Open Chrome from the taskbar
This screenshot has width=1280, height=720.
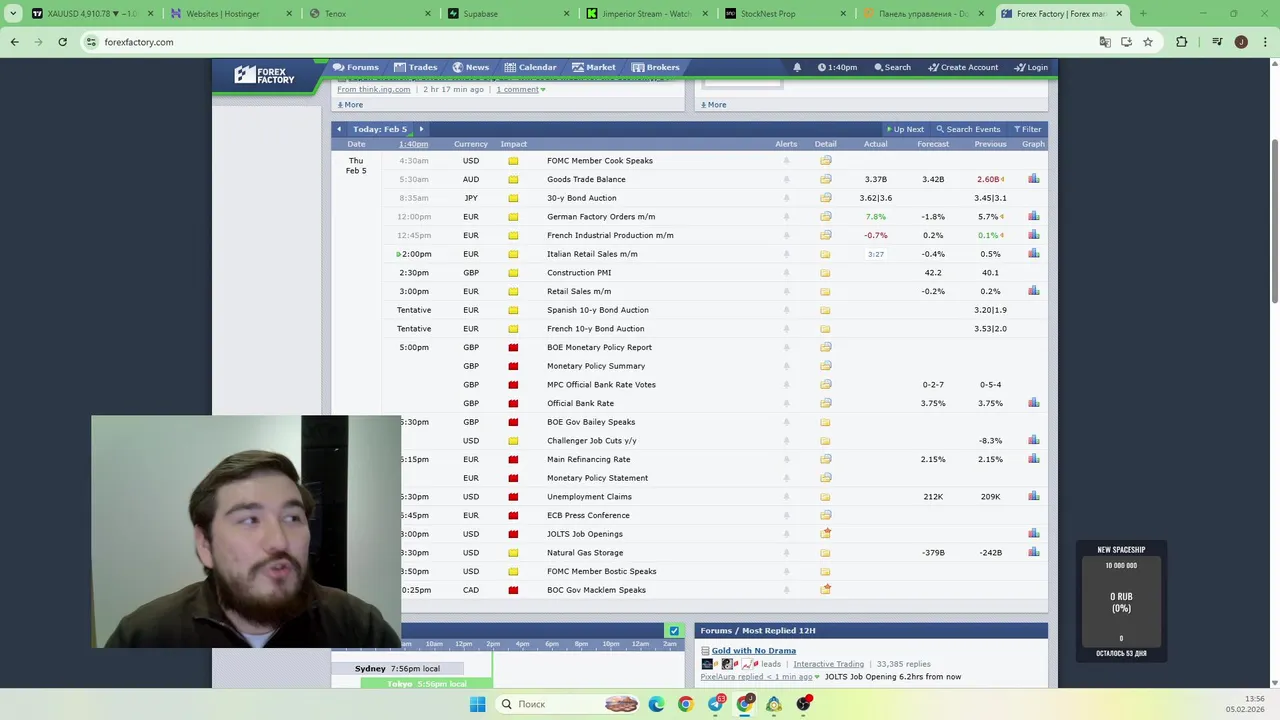[x=685, y=704]
